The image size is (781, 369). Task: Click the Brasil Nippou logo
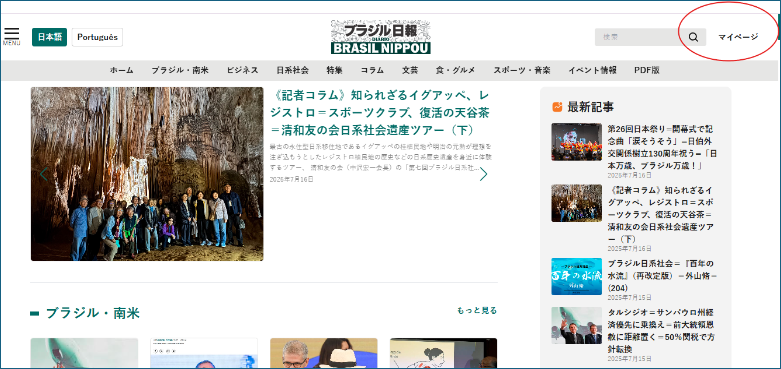(x=381, y=37)
